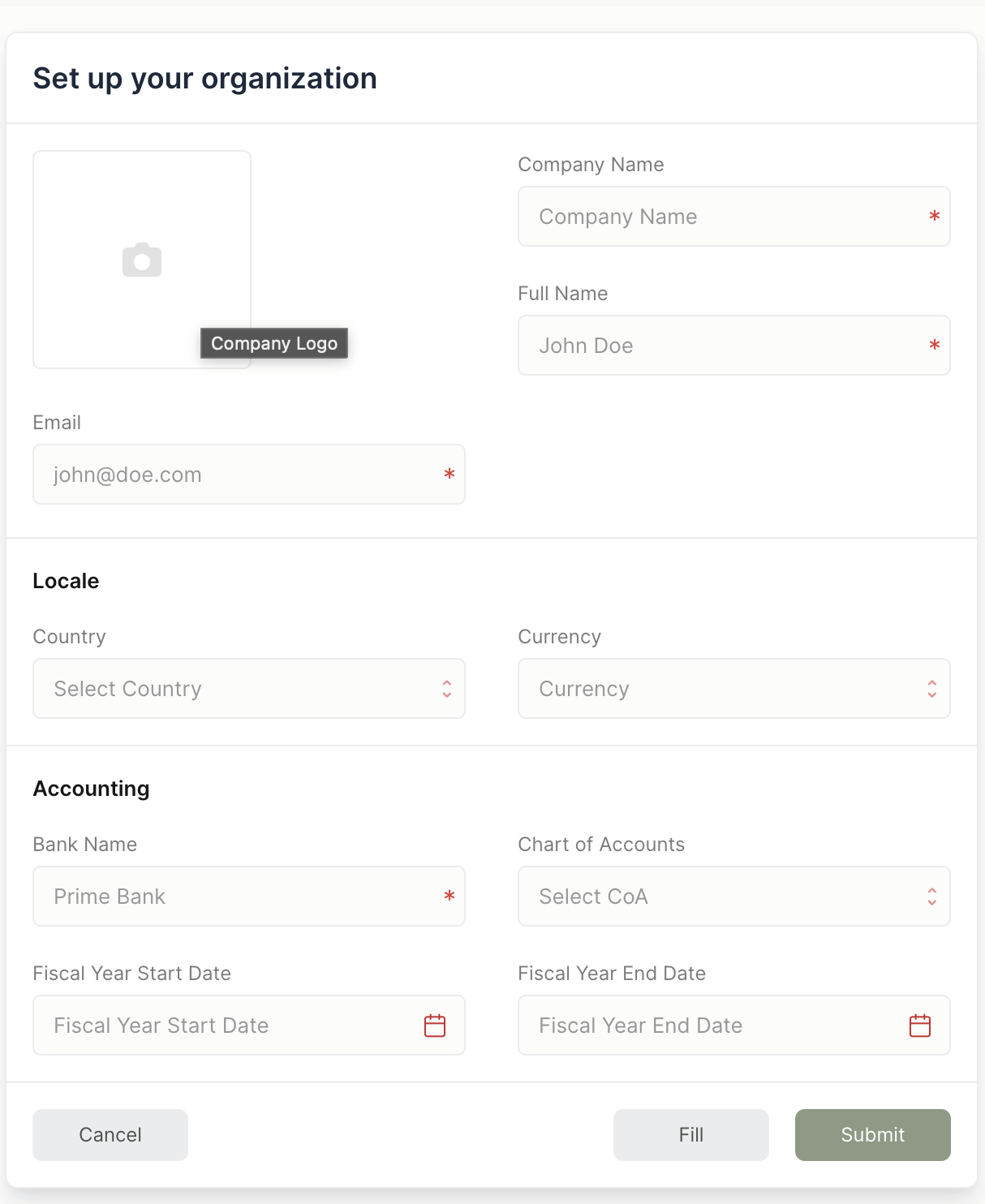The height and width of the screenshot is (1204, 985).
Task: Click the Currency selector up-down arrows
Action: click(932, 689)
